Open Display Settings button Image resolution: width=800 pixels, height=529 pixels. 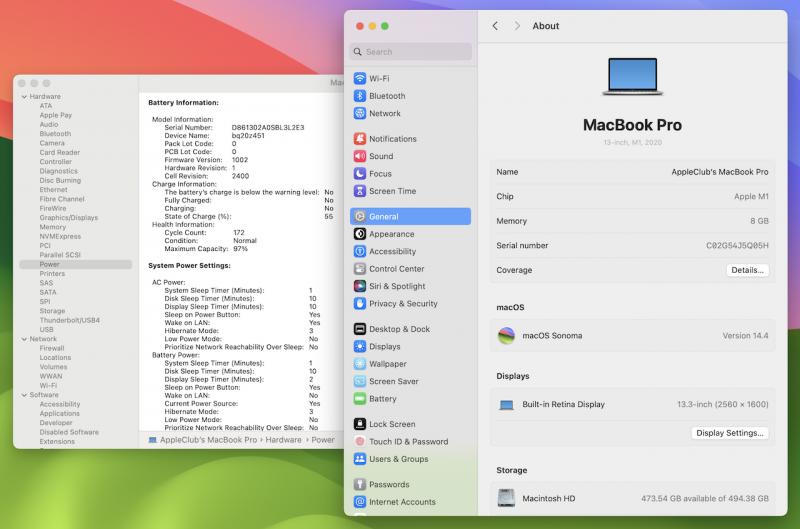coord(730,433)
